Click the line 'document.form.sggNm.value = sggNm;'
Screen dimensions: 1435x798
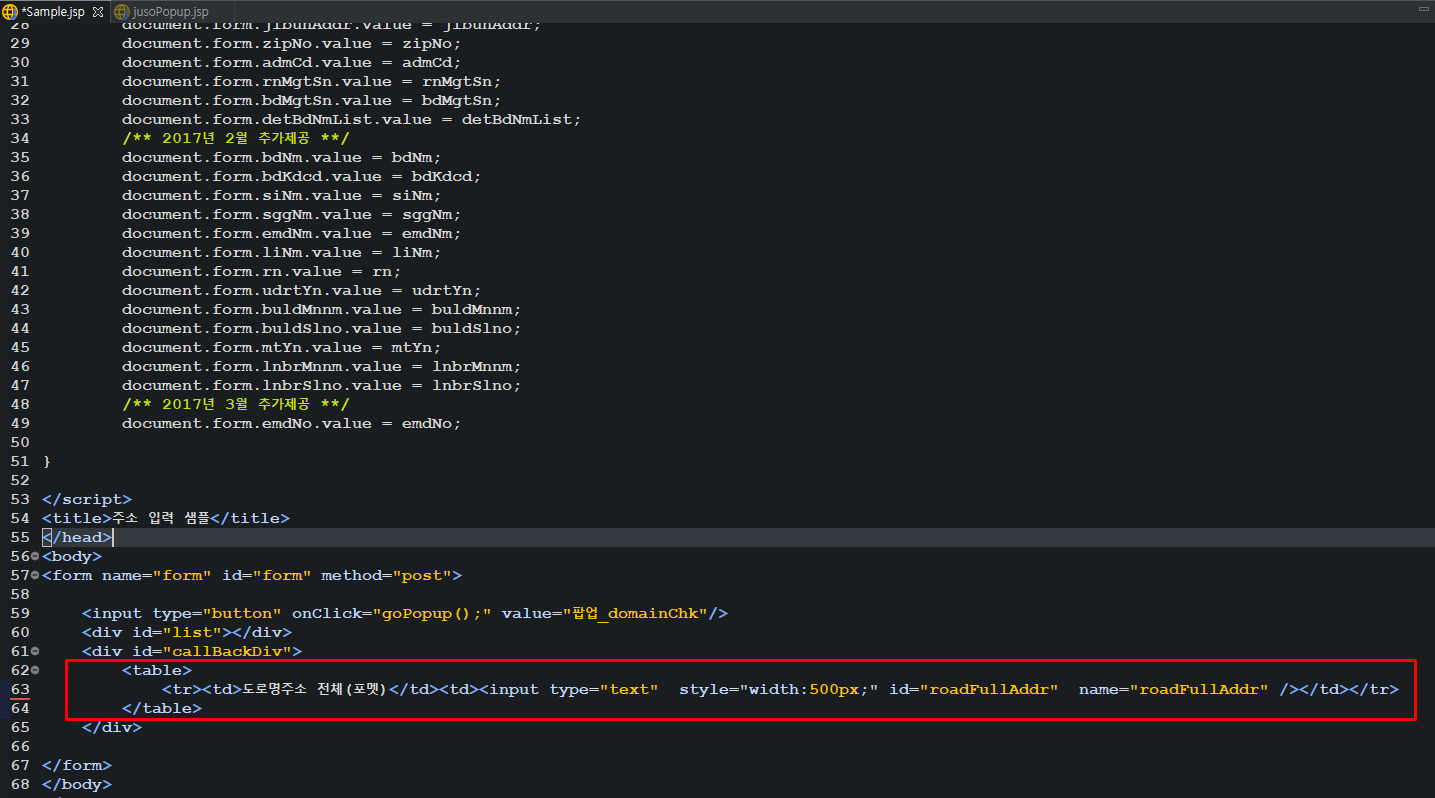coord(291,214)
